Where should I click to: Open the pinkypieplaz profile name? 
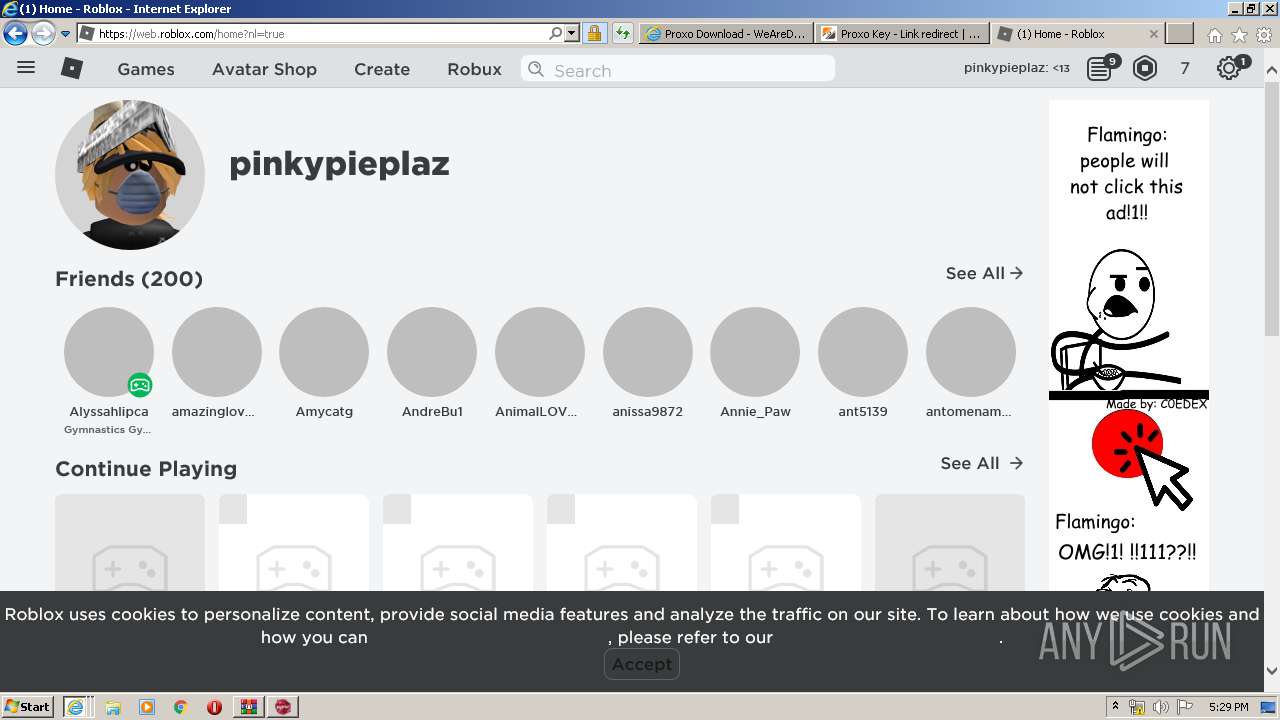click(x=339, y=163)
